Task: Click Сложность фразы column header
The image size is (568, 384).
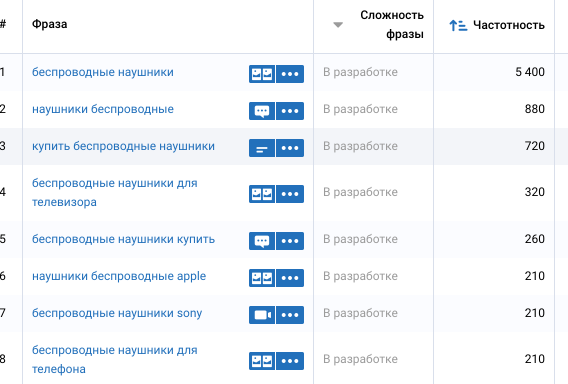Action: [392, 25]
